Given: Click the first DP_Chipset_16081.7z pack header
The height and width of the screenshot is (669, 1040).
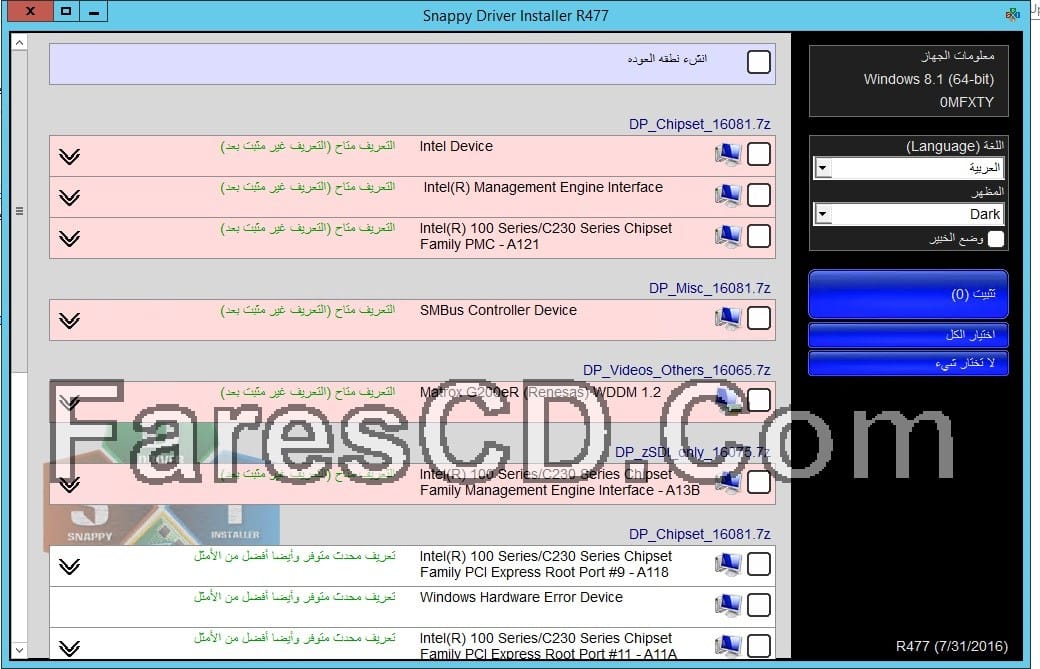Looking at the screenshot, I should click(x=700, y=125).
